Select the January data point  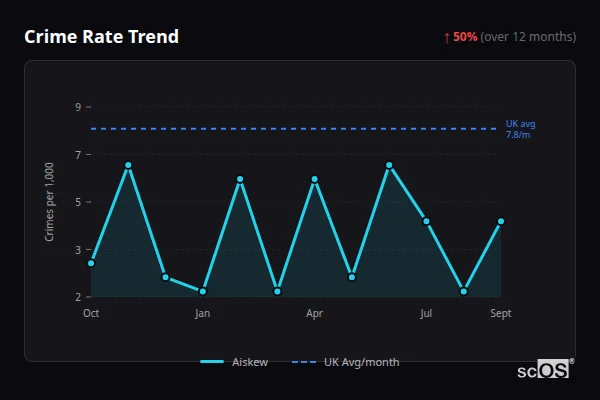pos(203,292)
